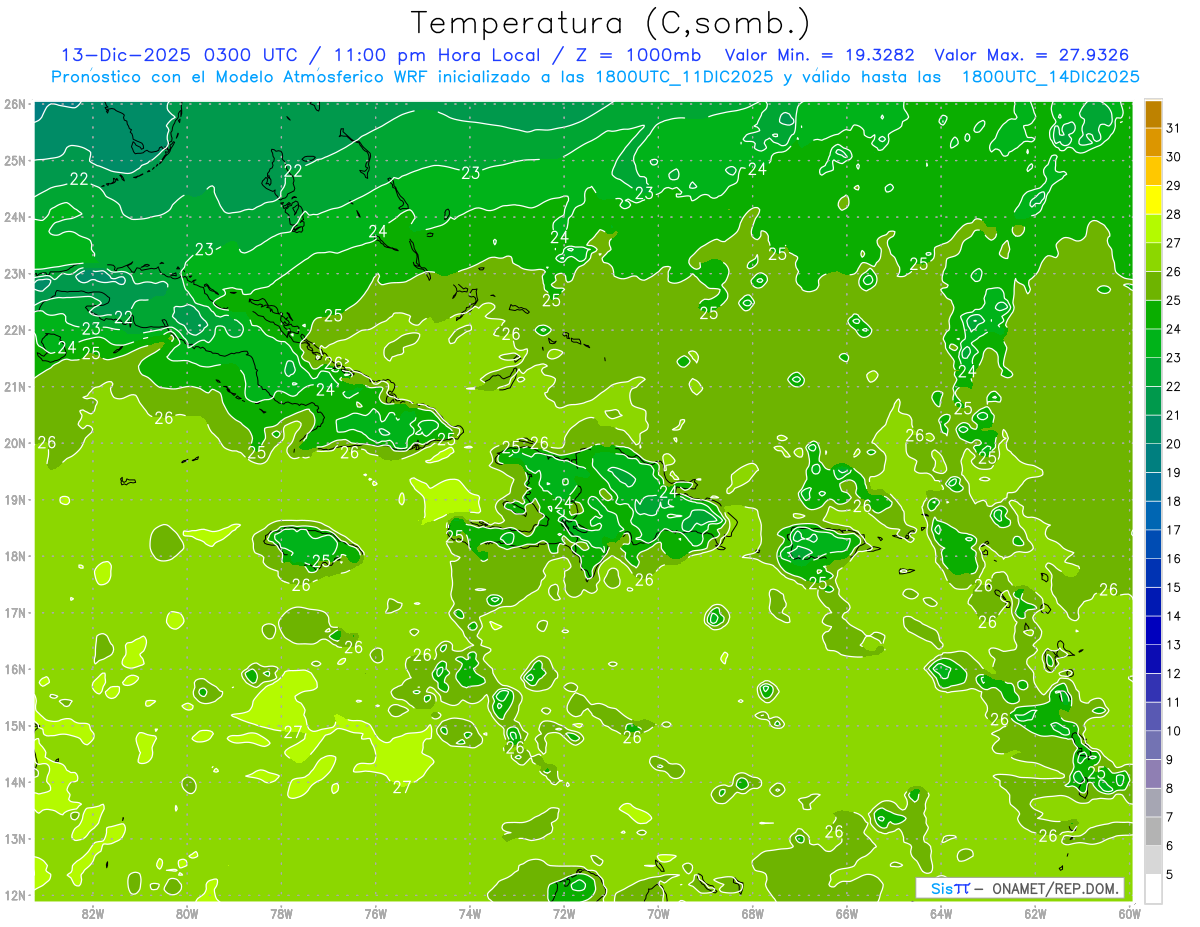This screenshot has width=1200, height=927.
Task: Pick the orange swatch between legend 30 and 31
Action: point(1153,142)
